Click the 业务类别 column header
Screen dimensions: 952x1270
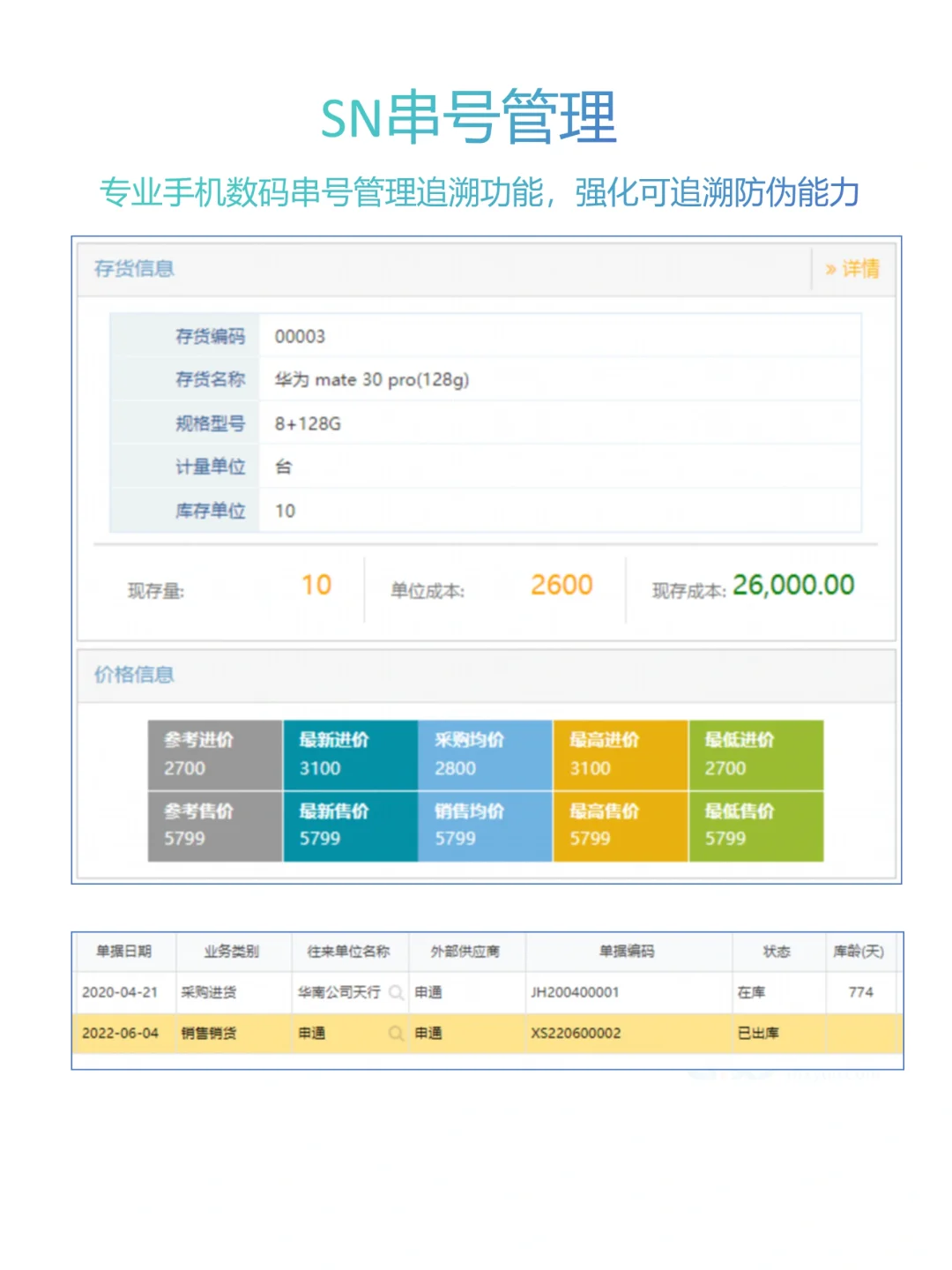click(233, 952)
